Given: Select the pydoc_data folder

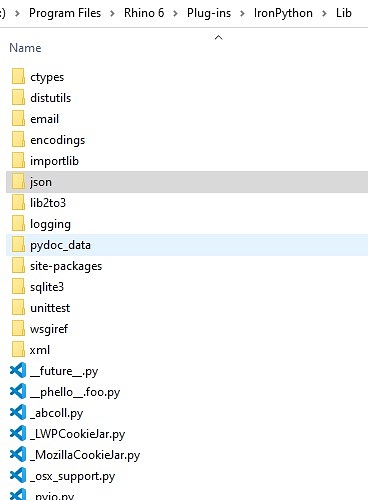Looking at the screenshot, I should tap(187, 245).
